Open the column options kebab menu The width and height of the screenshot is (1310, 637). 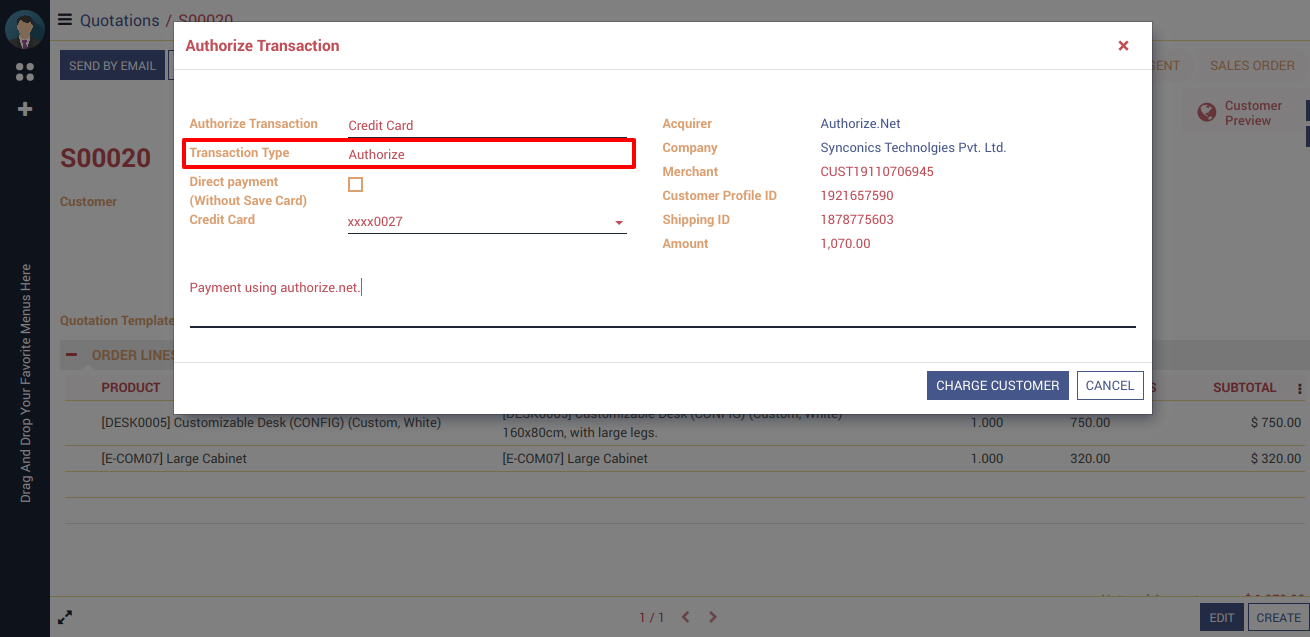pos(1300,389)
